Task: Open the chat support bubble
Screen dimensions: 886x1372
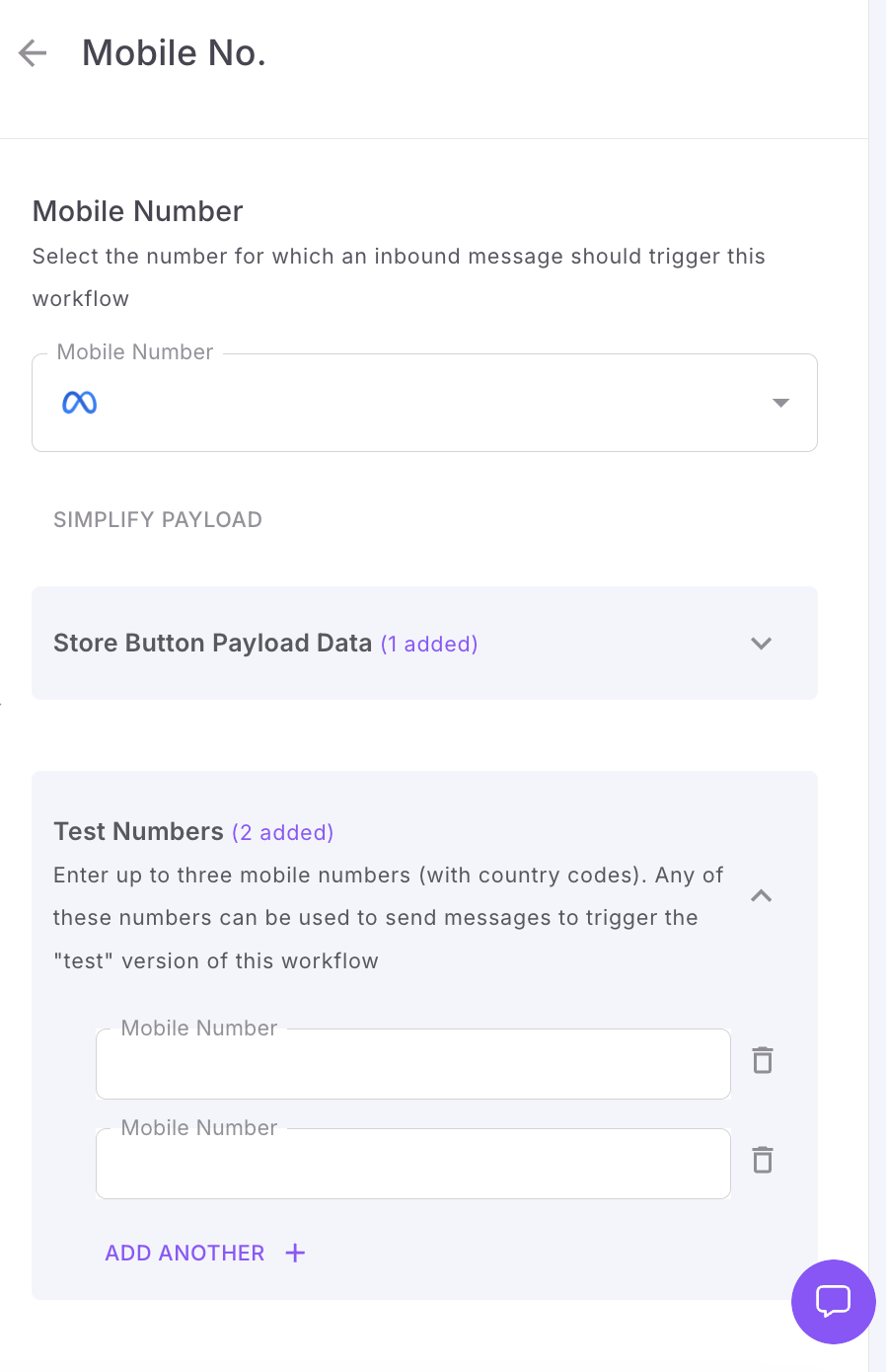Action: [x=833, y=1301]
